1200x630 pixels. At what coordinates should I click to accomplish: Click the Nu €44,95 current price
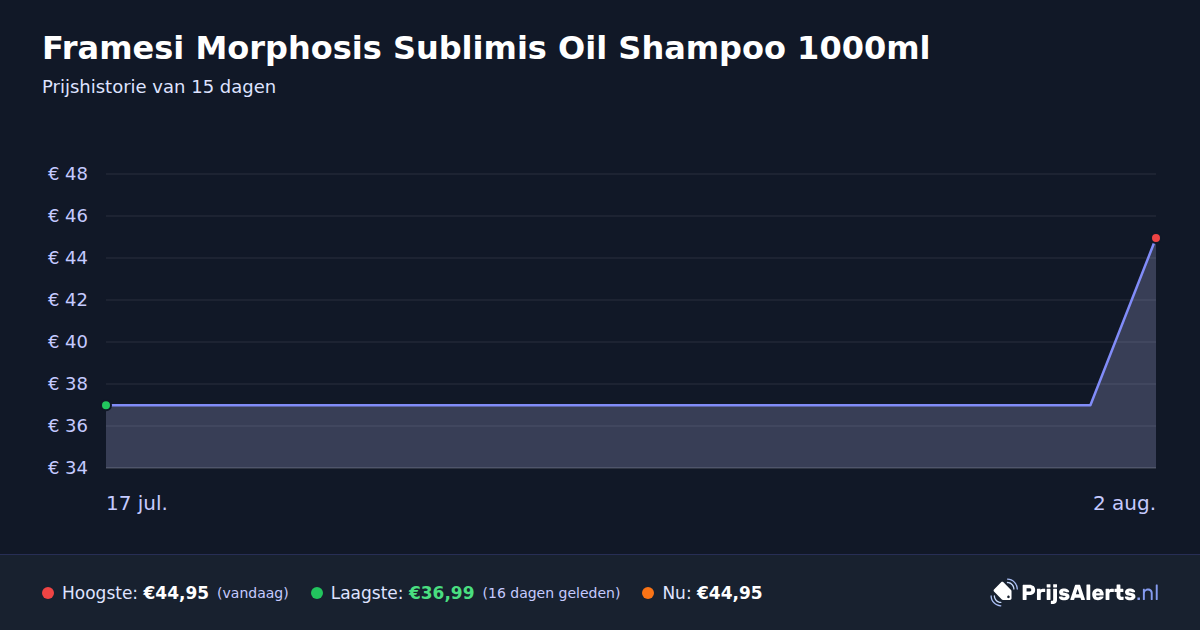pos(729,593)
